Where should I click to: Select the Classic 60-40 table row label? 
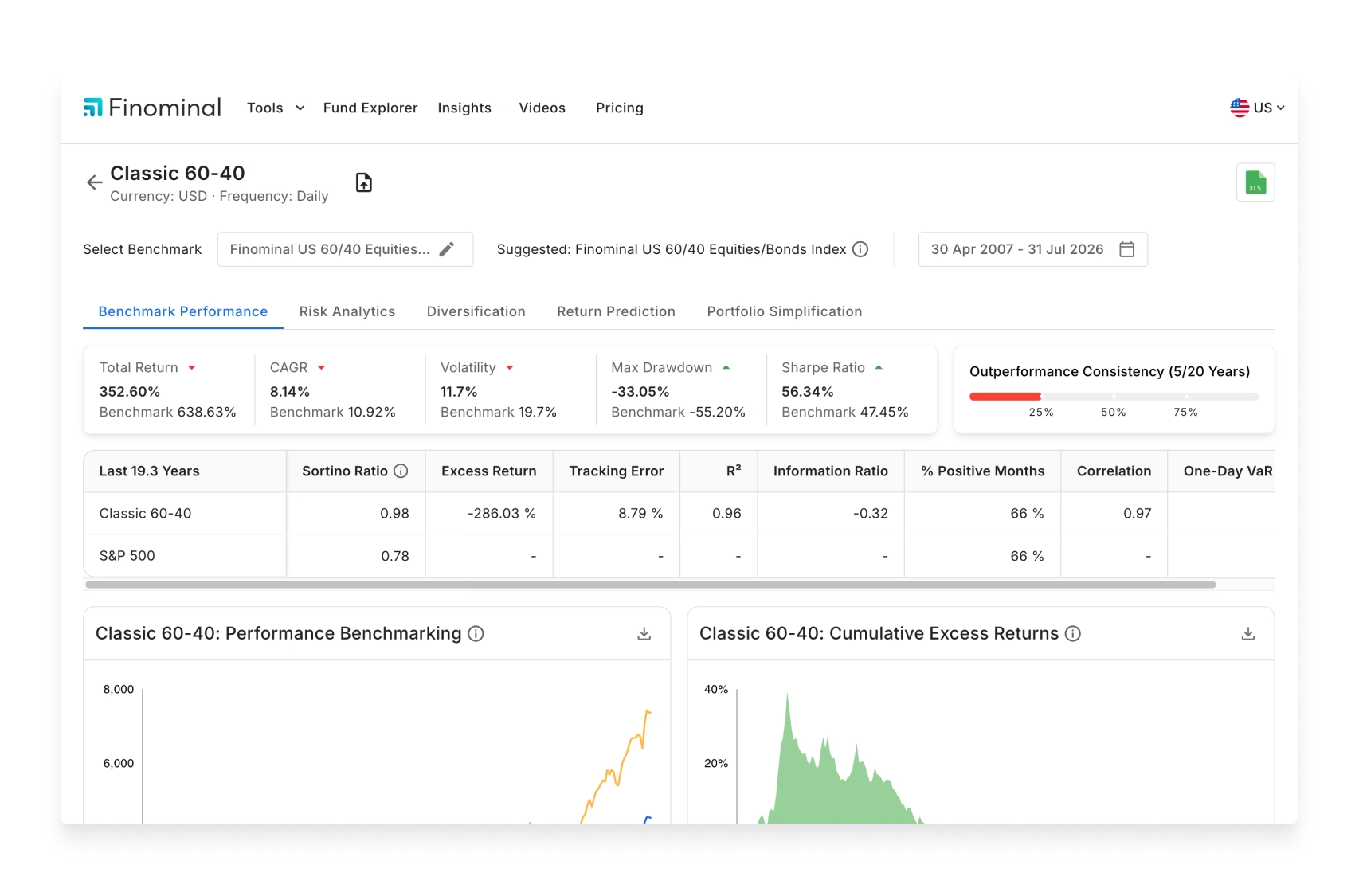coord(145,514)
